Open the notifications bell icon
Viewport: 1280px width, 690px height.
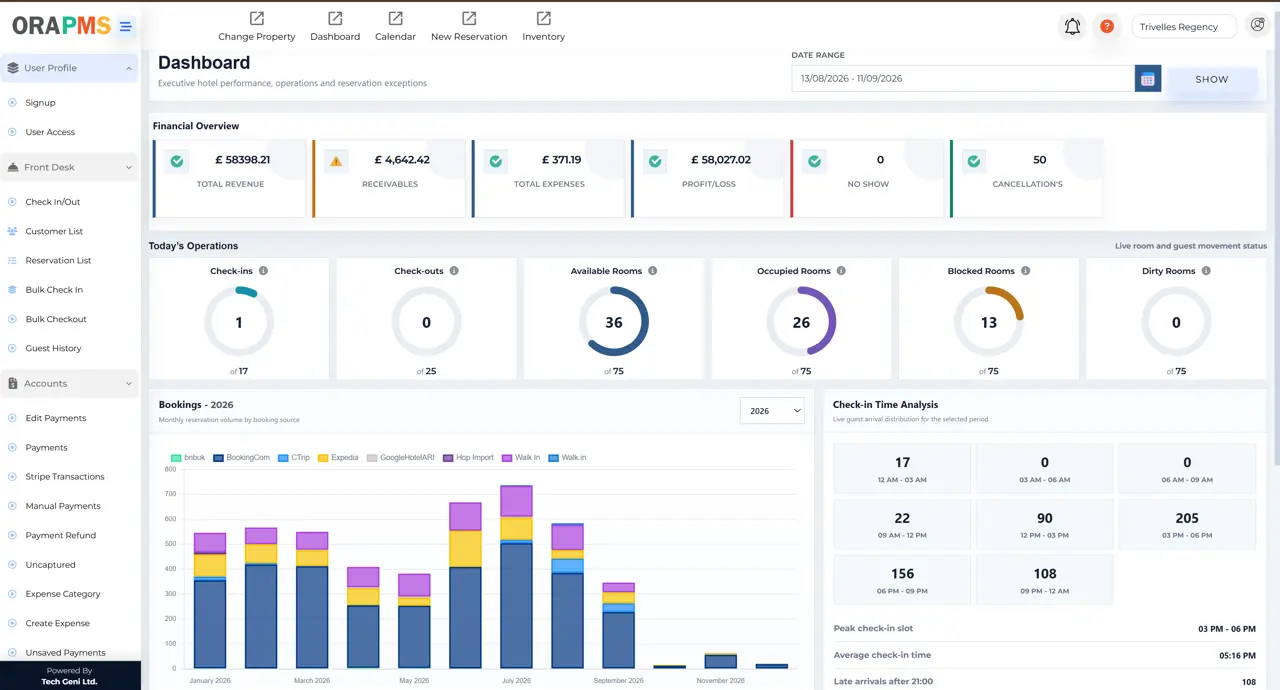[1072, 27]
